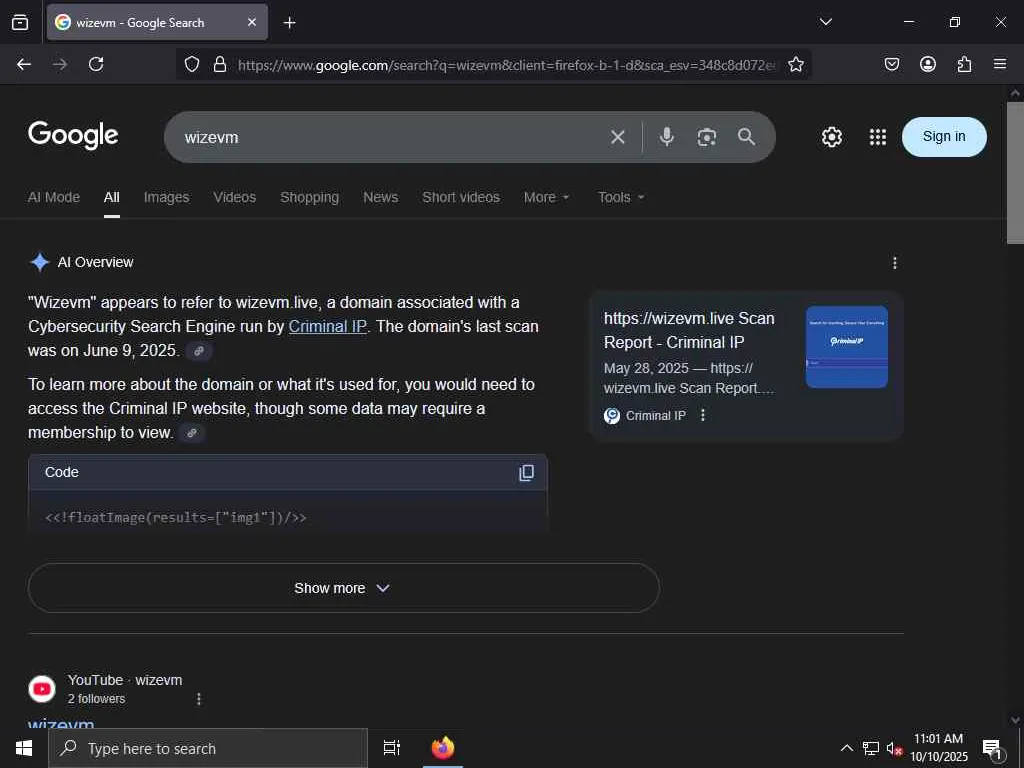
Task: Open Windows notification center
Action: (x=992, y=749)
